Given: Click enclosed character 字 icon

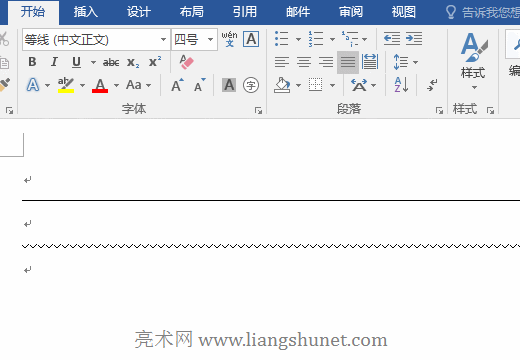Looking at the screenshot, I should point(251,85).
